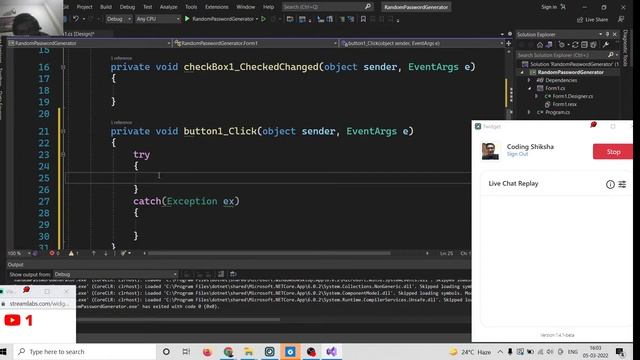Click Show All Files icon in Solution Explorer

coord(593,45)
